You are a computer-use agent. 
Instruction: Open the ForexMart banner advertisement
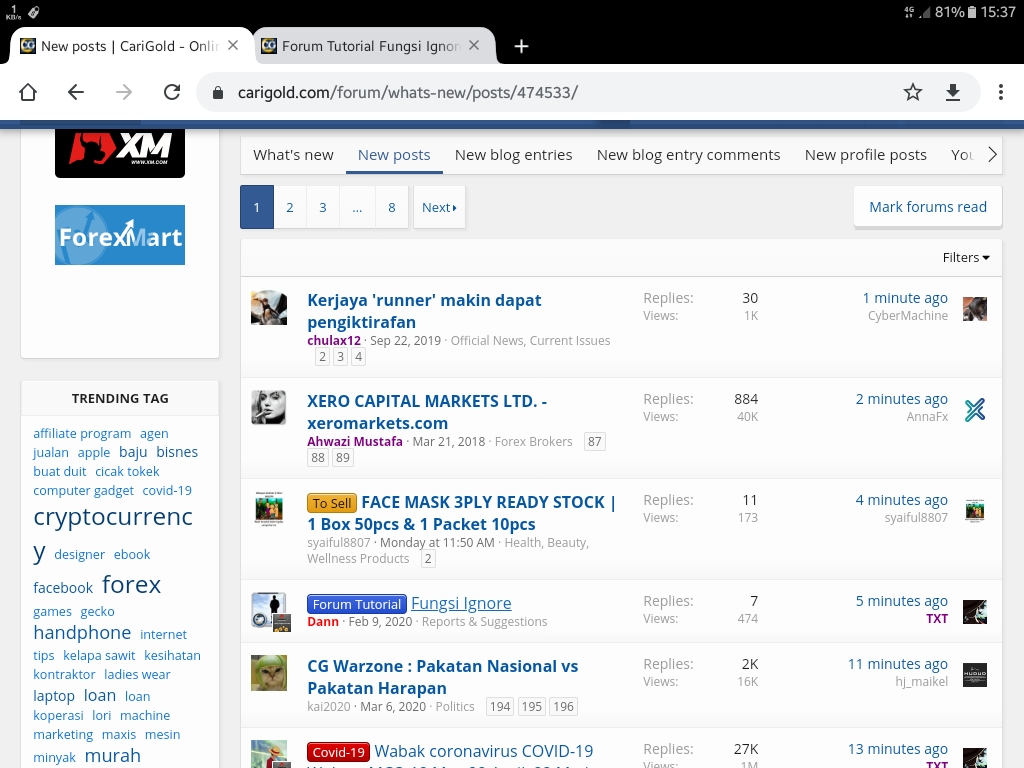pyautogui.click(x=120, y=235)
